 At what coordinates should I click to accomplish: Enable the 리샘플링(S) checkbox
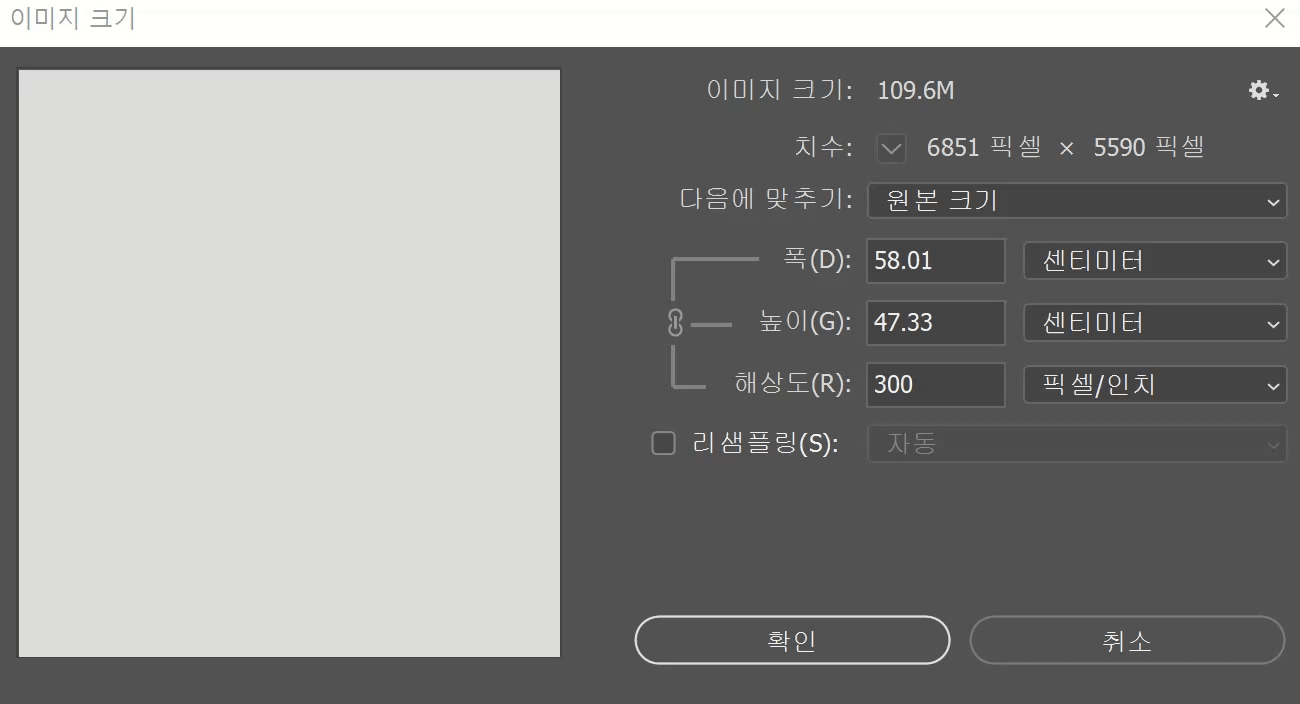coord(664,443)
